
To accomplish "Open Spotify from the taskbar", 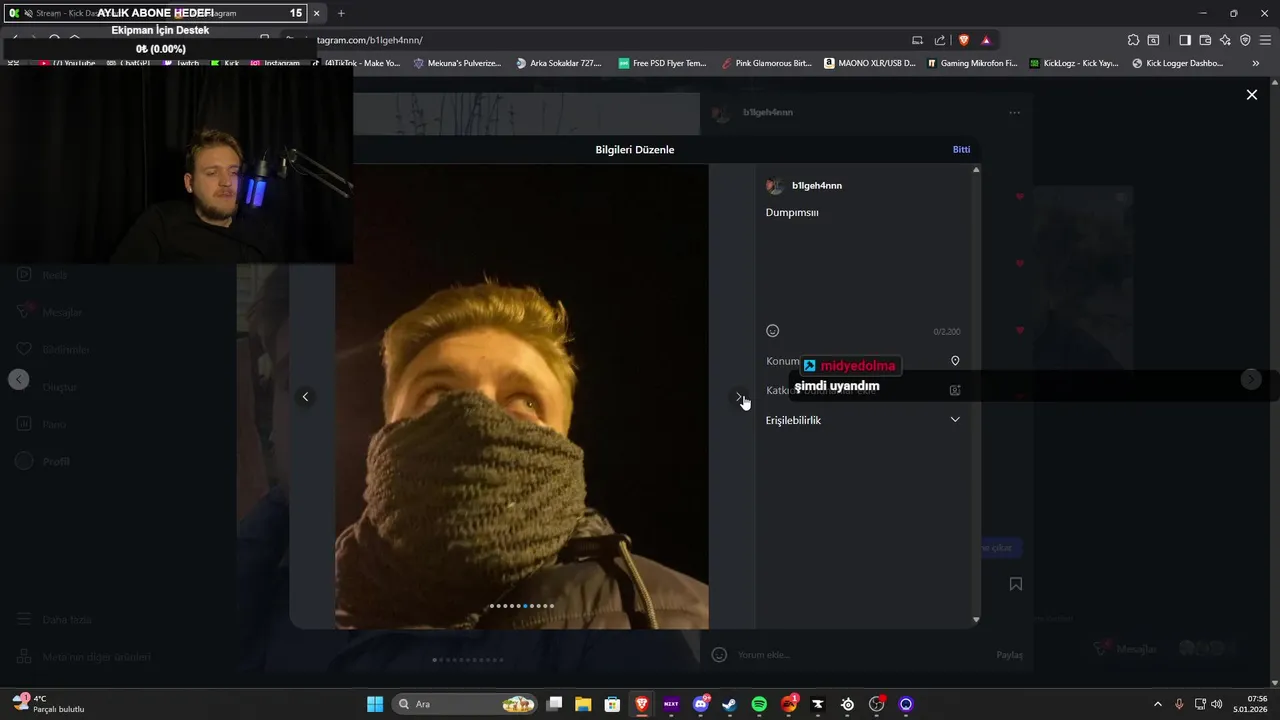I will pos(759,704).
